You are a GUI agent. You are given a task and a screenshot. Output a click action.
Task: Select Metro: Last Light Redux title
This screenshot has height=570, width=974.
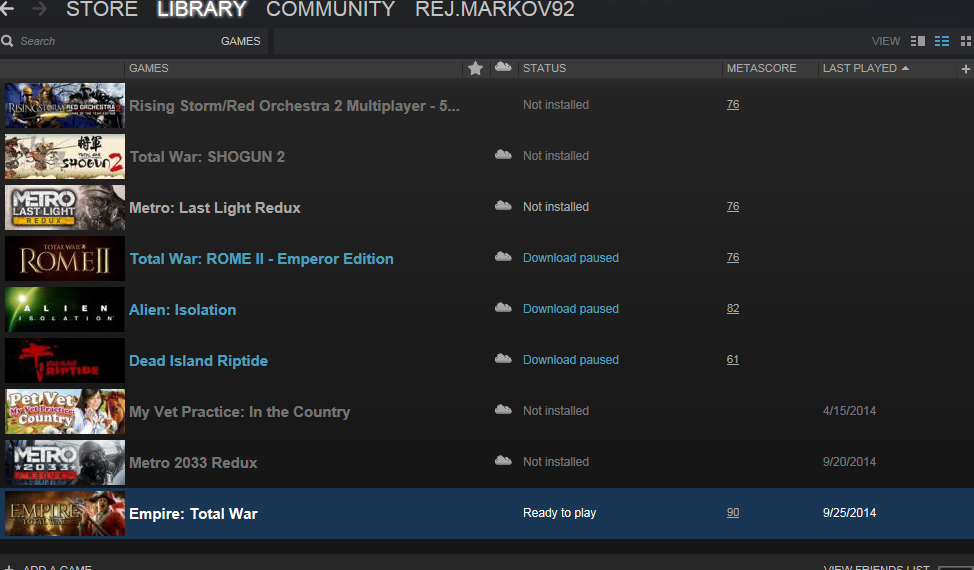pyautogui.click(x=215, y=207)
